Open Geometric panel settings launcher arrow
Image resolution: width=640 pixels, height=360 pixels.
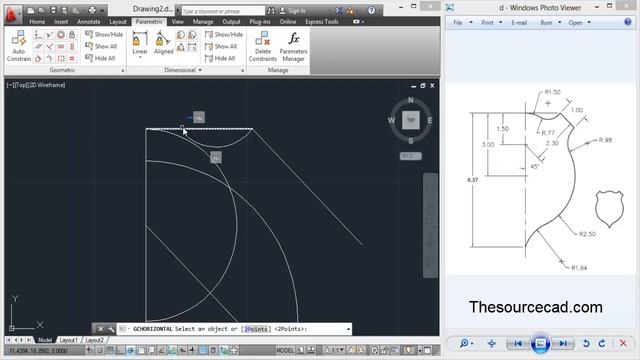[122, 71]
